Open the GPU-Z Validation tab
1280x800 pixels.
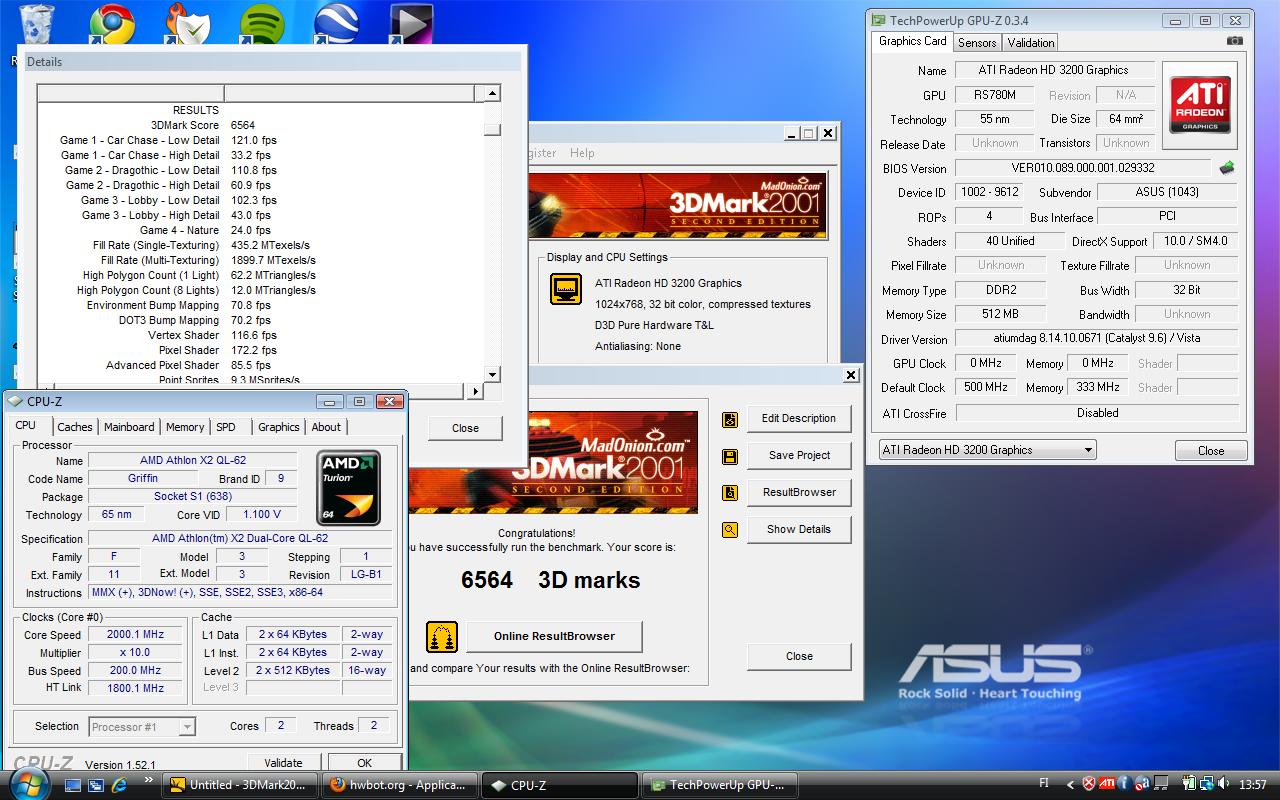[1031, 43]
